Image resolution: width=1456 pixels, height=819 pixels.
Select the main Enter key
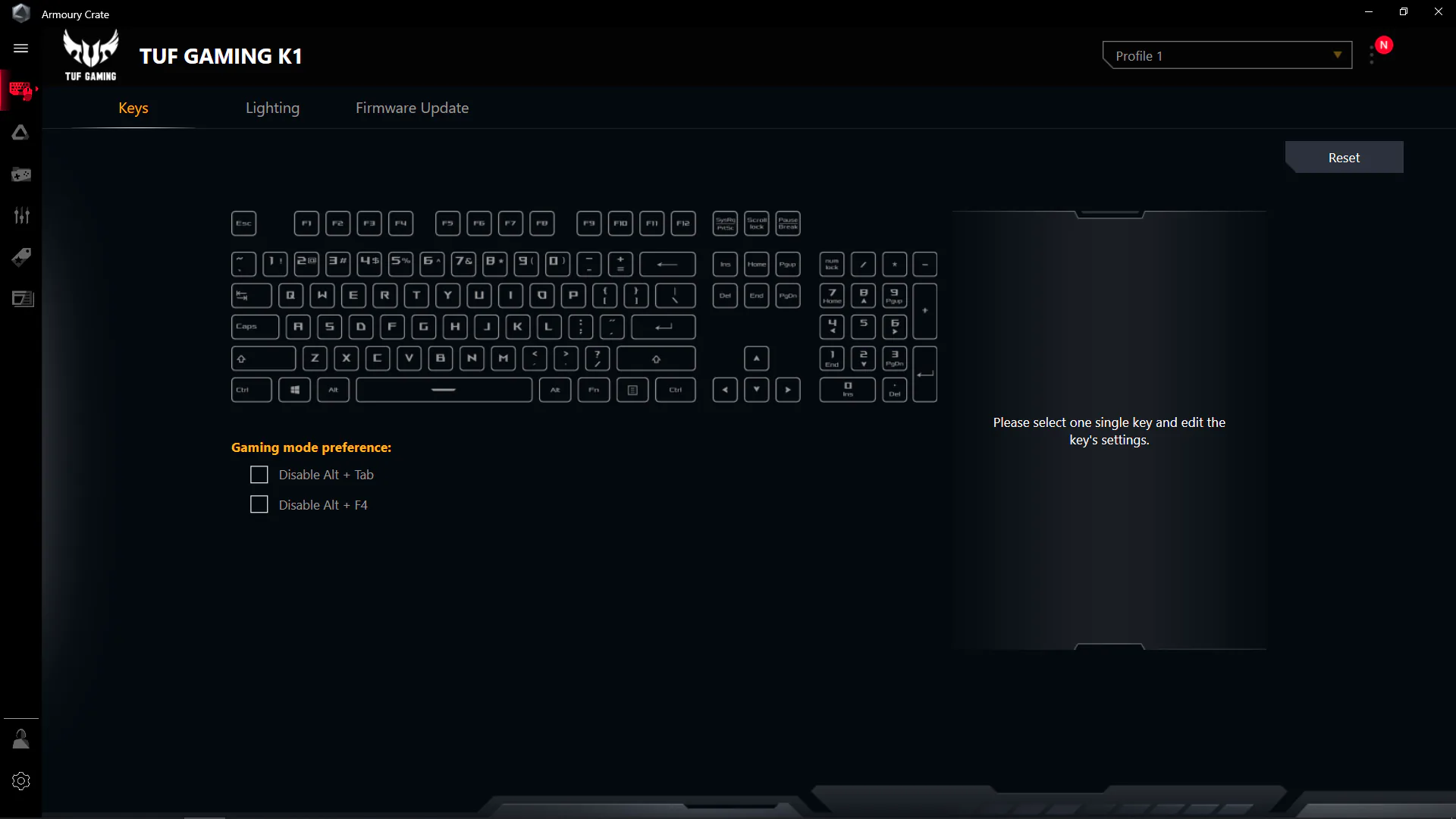coord(664,327)
